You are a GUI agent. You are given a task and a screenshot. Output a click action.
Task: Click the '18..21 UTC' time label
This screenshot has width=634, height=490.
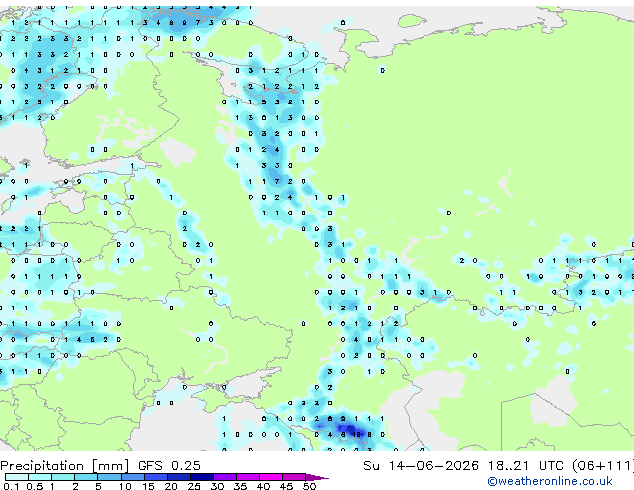(x=525, y=466)
